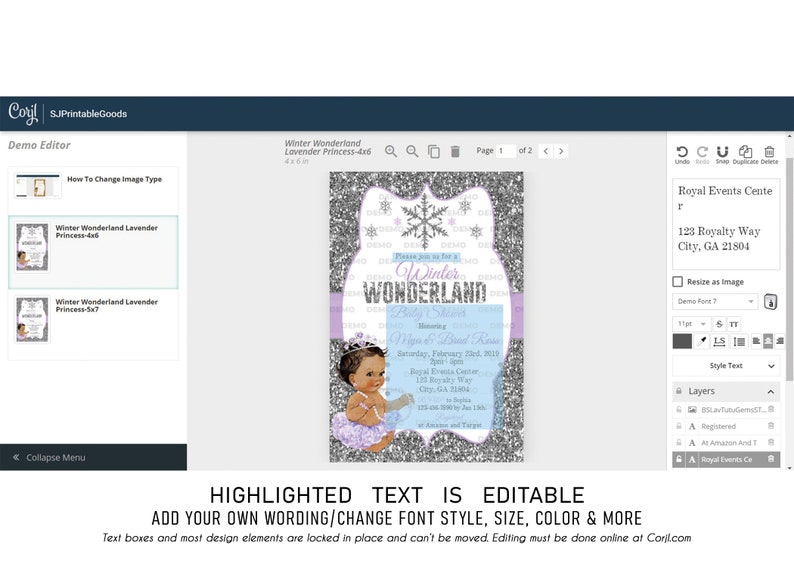The height and width of the screenshot is (567, 794).
Task: Click the How To Change Image Type thumbnail
Action: (37, 186)
